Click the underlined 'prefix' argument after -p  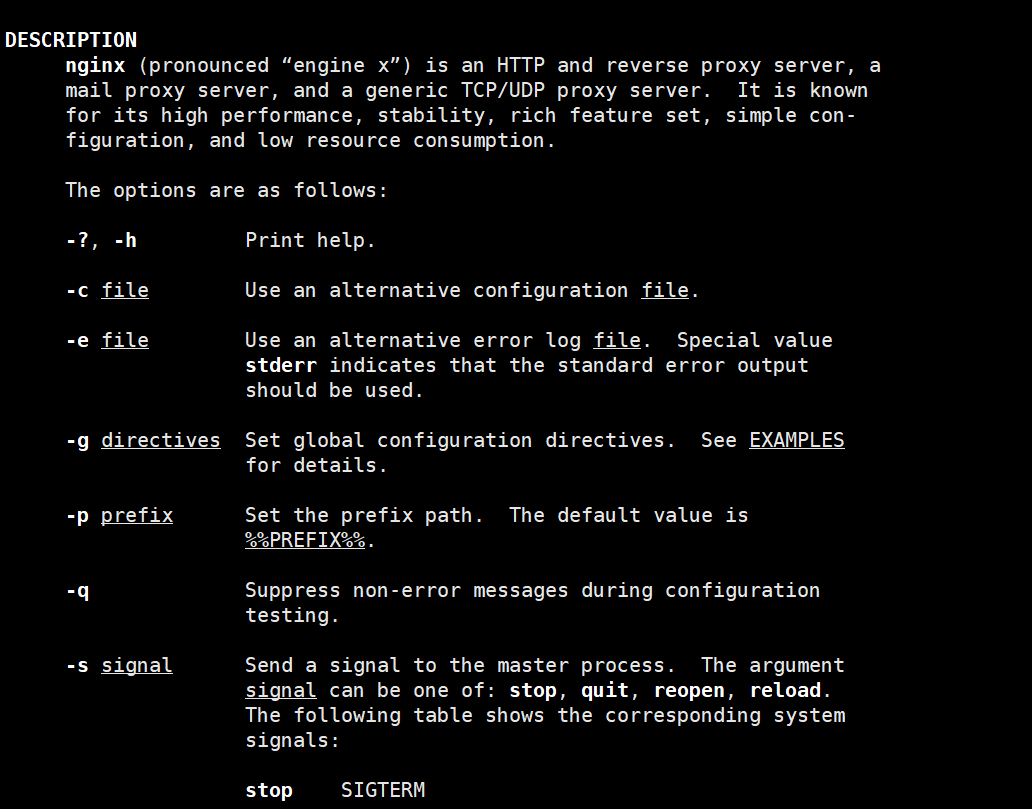137,515
